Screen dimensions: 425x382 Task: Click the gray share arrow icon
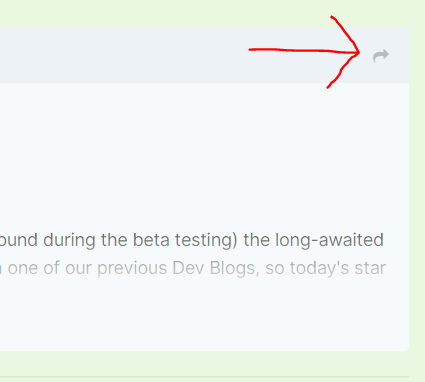(x=381, y=56)
